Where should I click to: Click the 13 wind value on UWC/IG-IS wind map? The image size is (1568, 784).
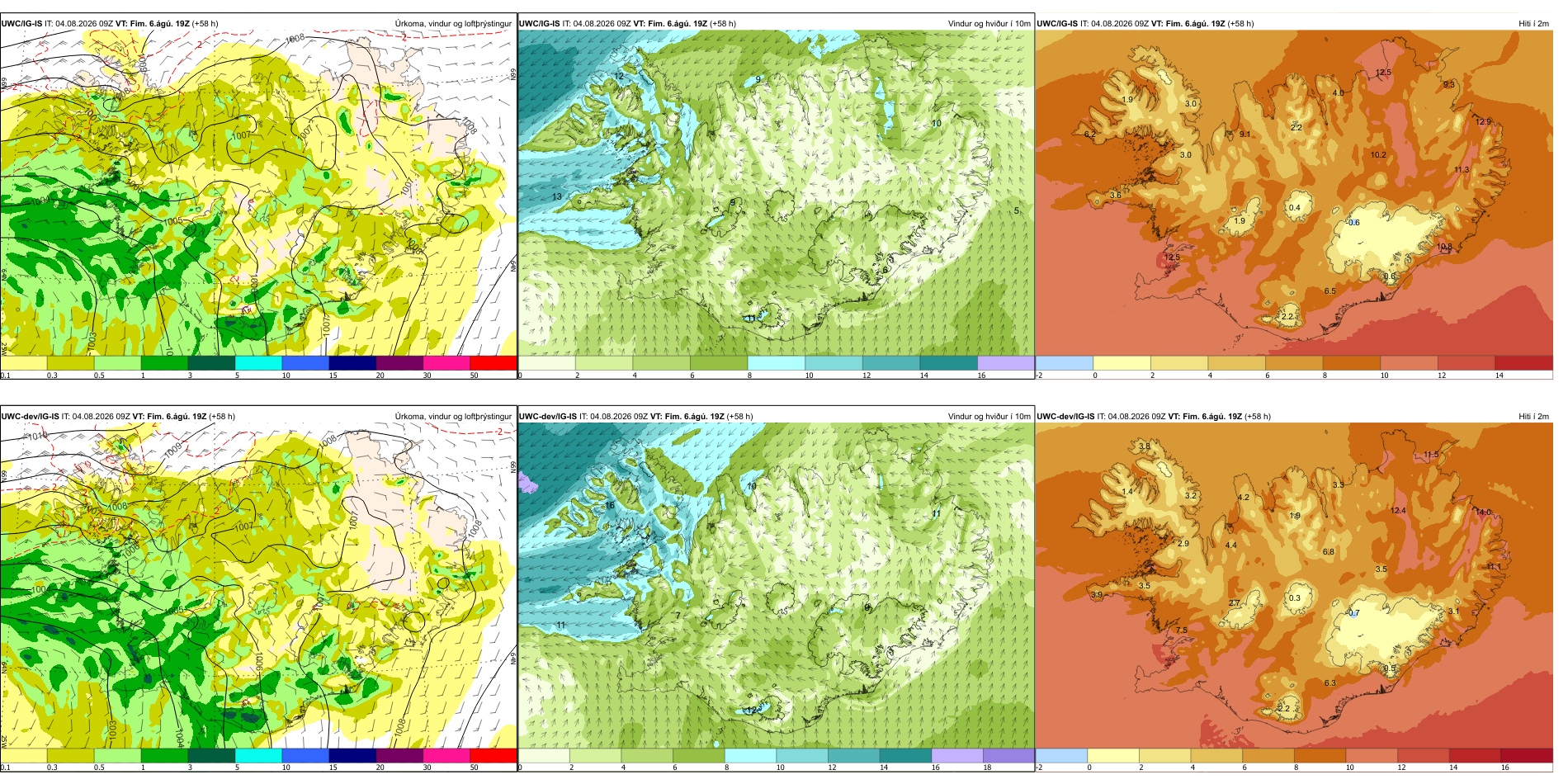click(557, 196)
